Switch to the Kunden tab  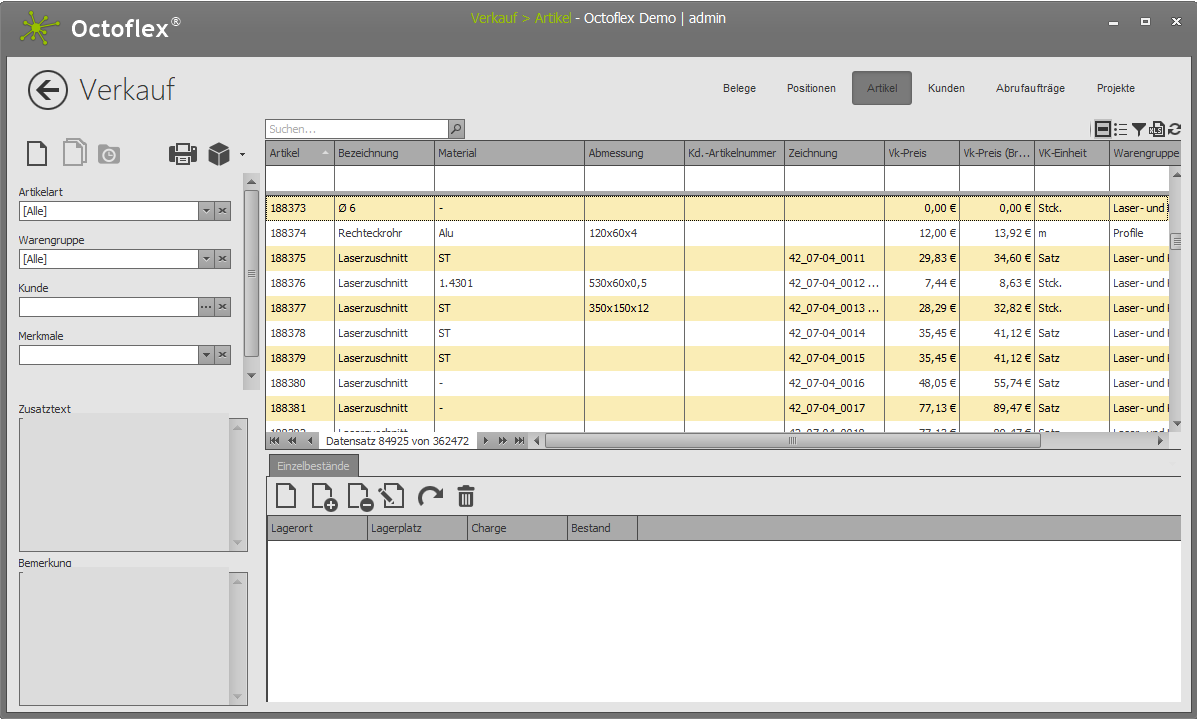click(946, 88)
